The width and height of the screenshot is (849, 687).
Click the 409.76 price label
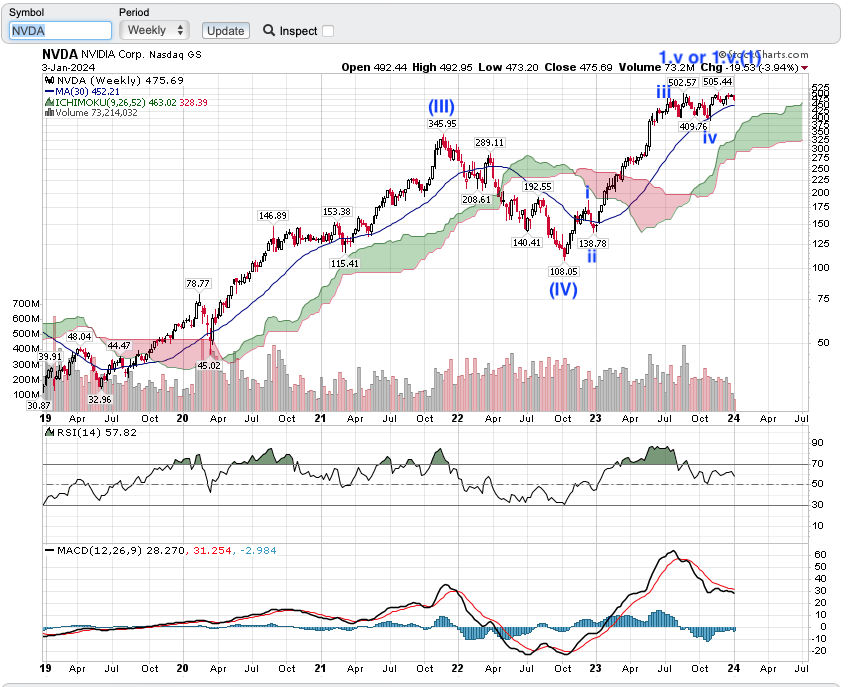pyautogui.click(x=694, y=126)
